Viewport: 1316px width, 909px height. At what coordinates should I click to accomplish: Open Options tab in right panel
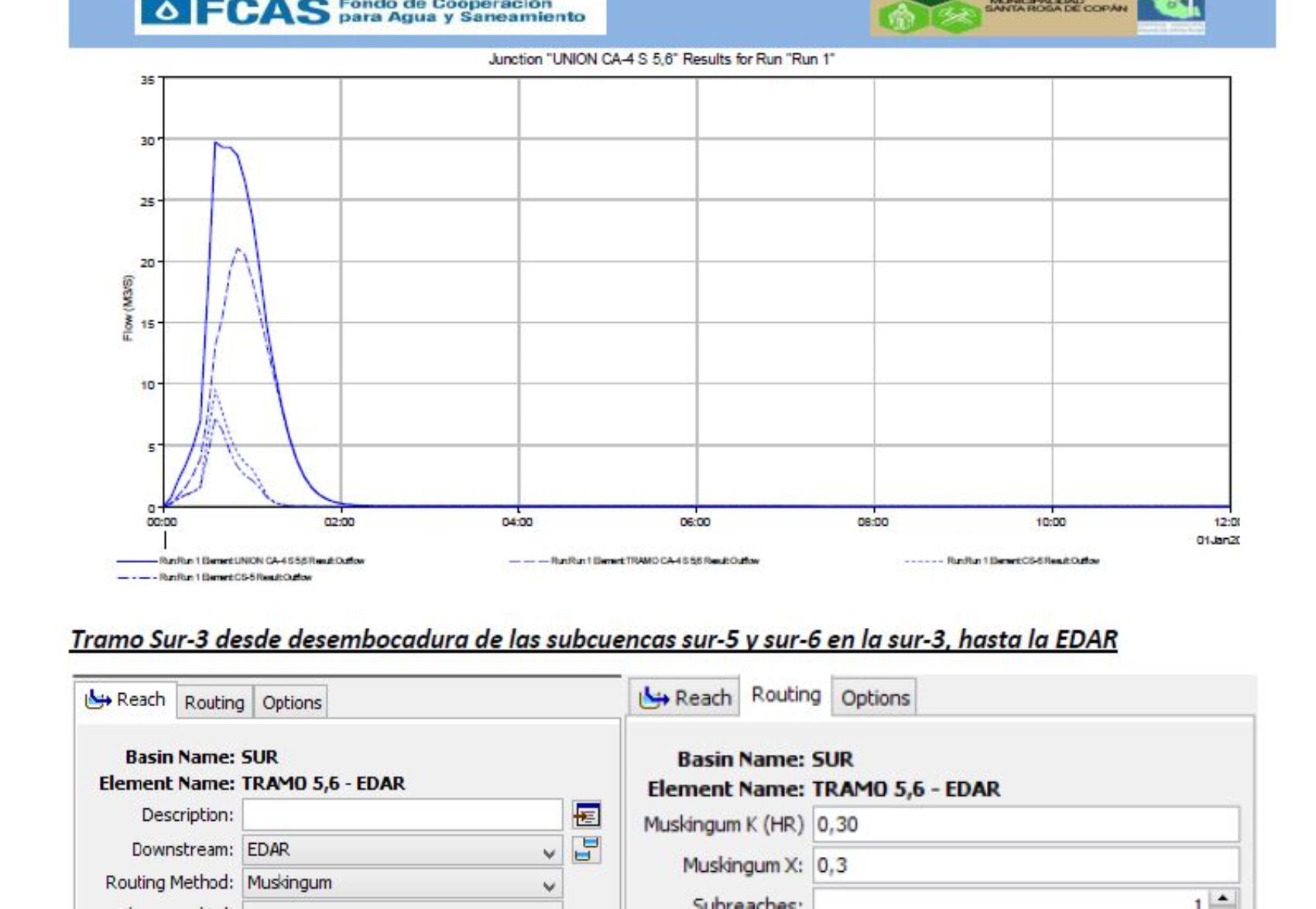click(875, 698)
